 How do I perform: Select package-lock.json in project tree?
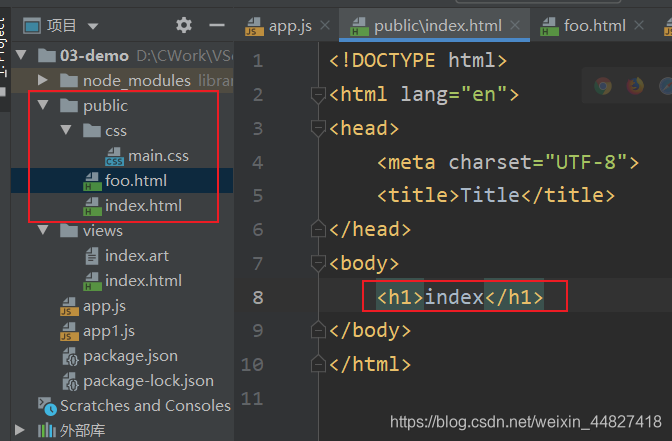coord(148,381)
